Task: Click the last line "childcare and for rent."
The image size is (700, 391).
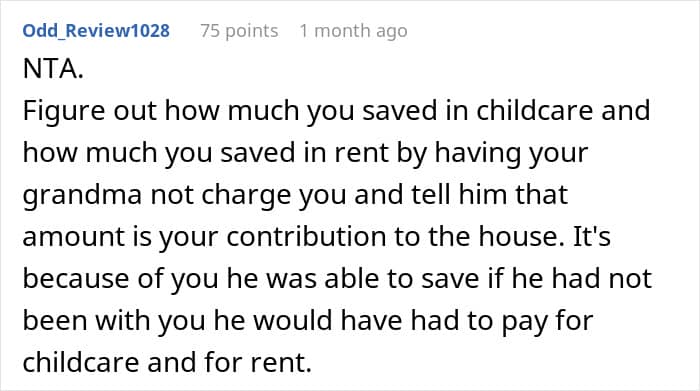Action: [x=167, y=362]
